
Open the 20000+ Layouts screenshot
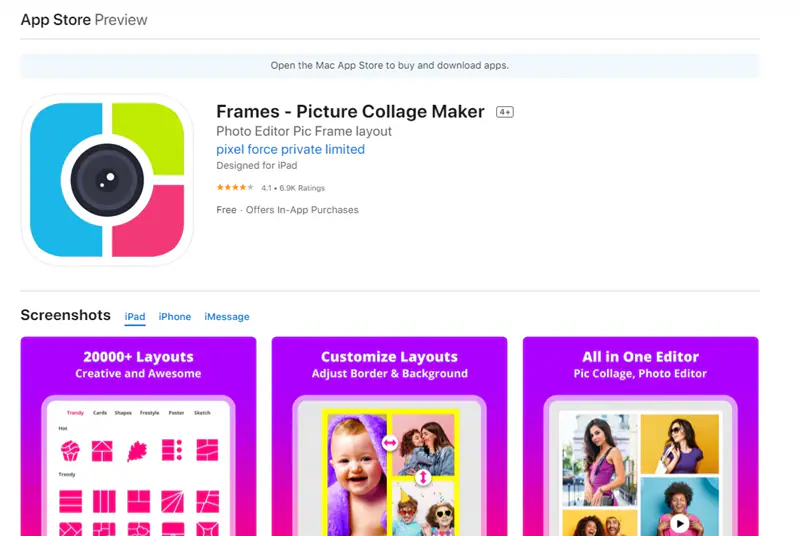coord(138,436)
